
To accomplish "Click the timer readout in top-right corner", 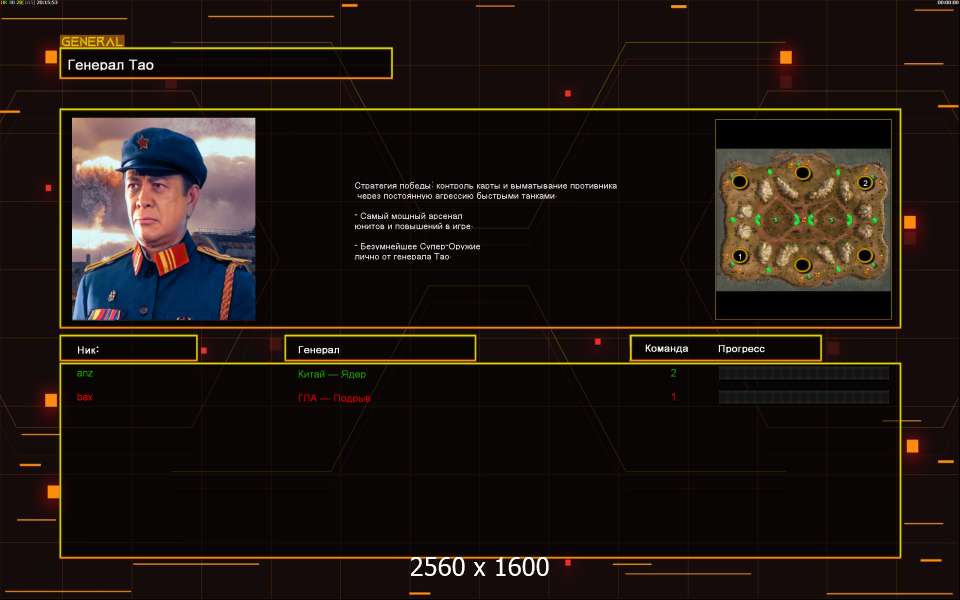I will click(x=947, y=2).
